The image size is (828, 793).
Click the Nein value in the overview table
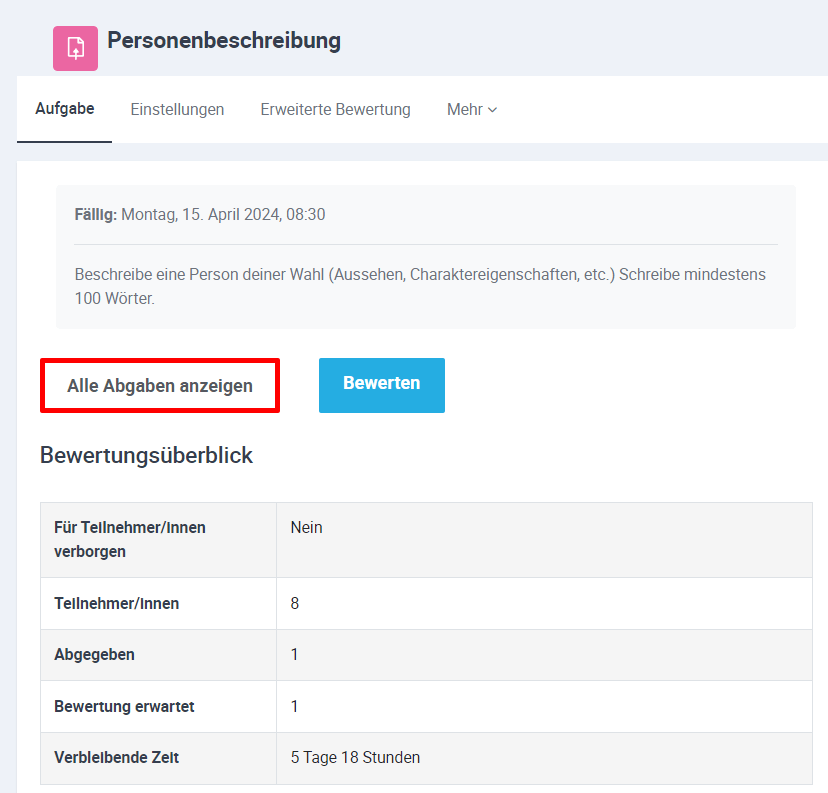(306, 527)
